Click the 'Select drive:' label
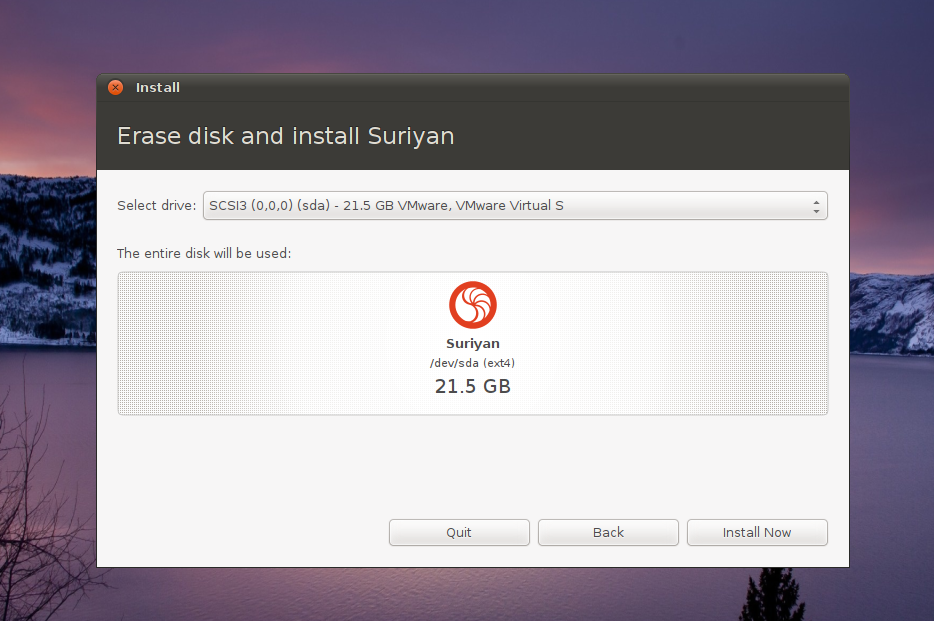Image resolution: width=934 pixels, height=621 pixels. click(157, 205)
